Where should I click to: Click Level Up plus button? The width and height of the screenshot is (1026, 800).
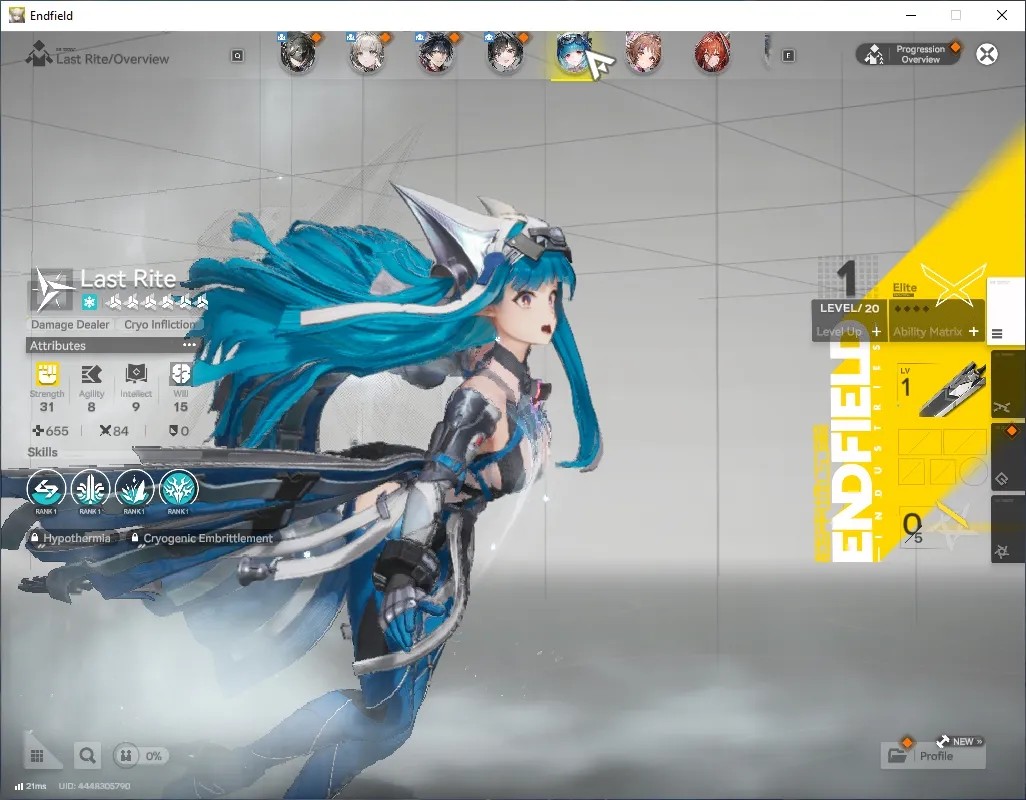tap(876, 332)
